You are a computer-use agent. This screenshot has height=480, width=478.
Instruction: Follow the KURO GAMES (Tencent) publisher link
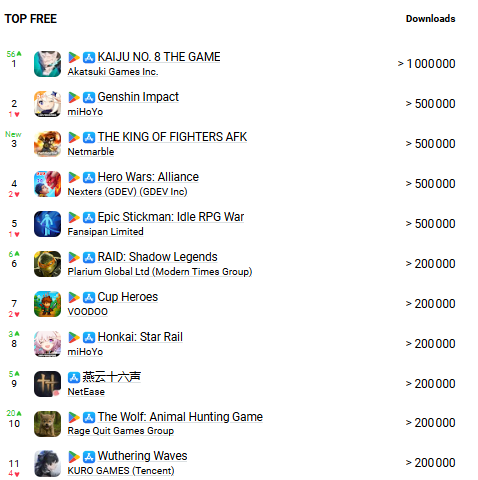coord(121,471)
